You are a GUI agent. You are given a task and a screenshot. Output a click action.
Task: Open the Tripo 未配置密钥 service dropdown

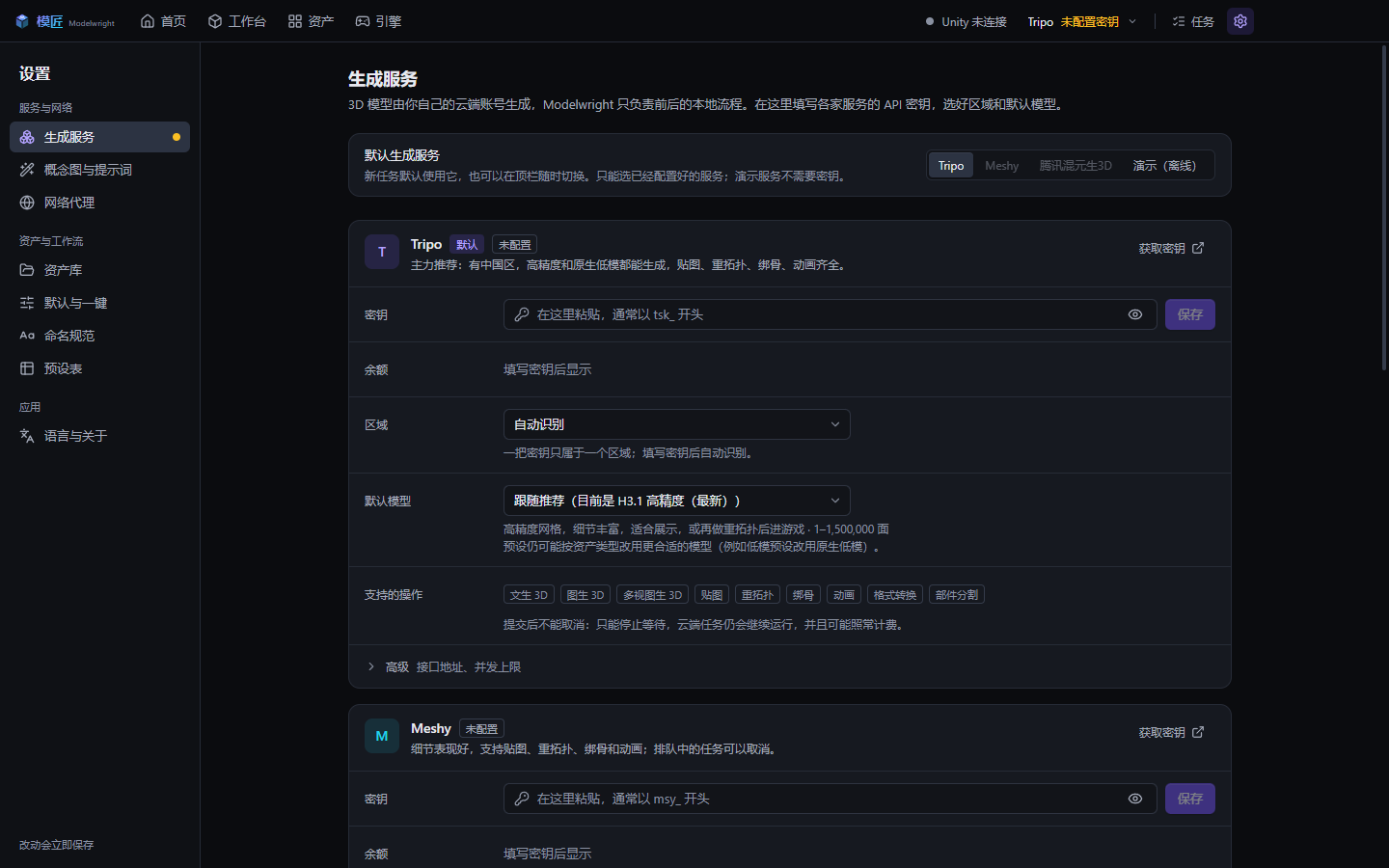point(1082,21)
